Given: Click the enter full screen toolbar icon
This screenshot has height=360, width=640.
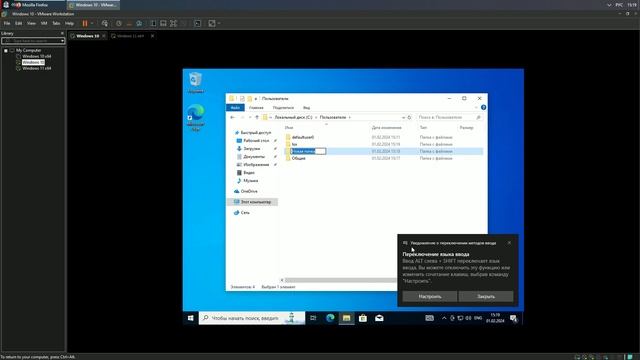Looking at the screenshot, I should coord(173,24).
